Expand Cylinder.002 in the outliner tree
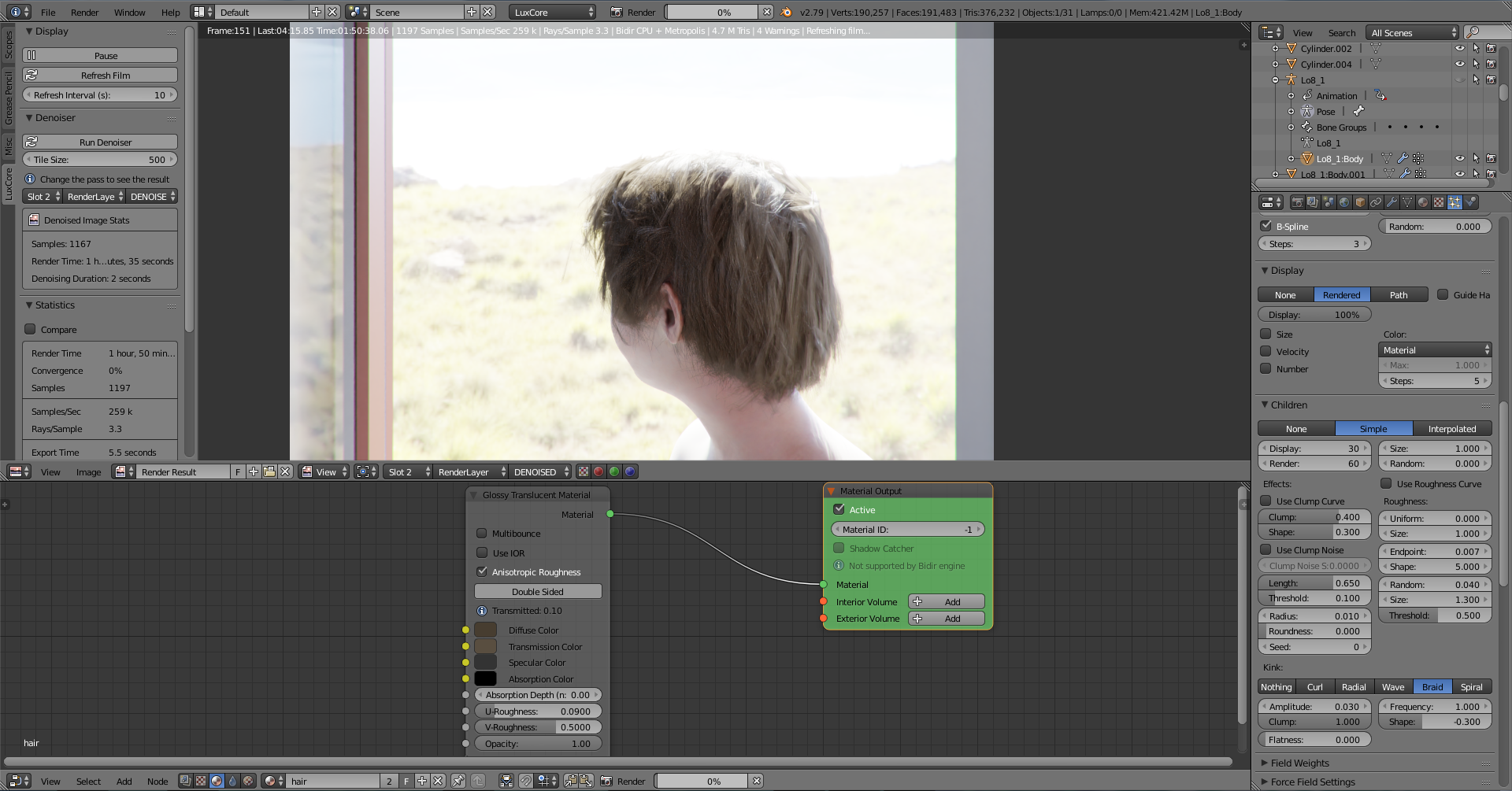 [x=1275, y=48]
